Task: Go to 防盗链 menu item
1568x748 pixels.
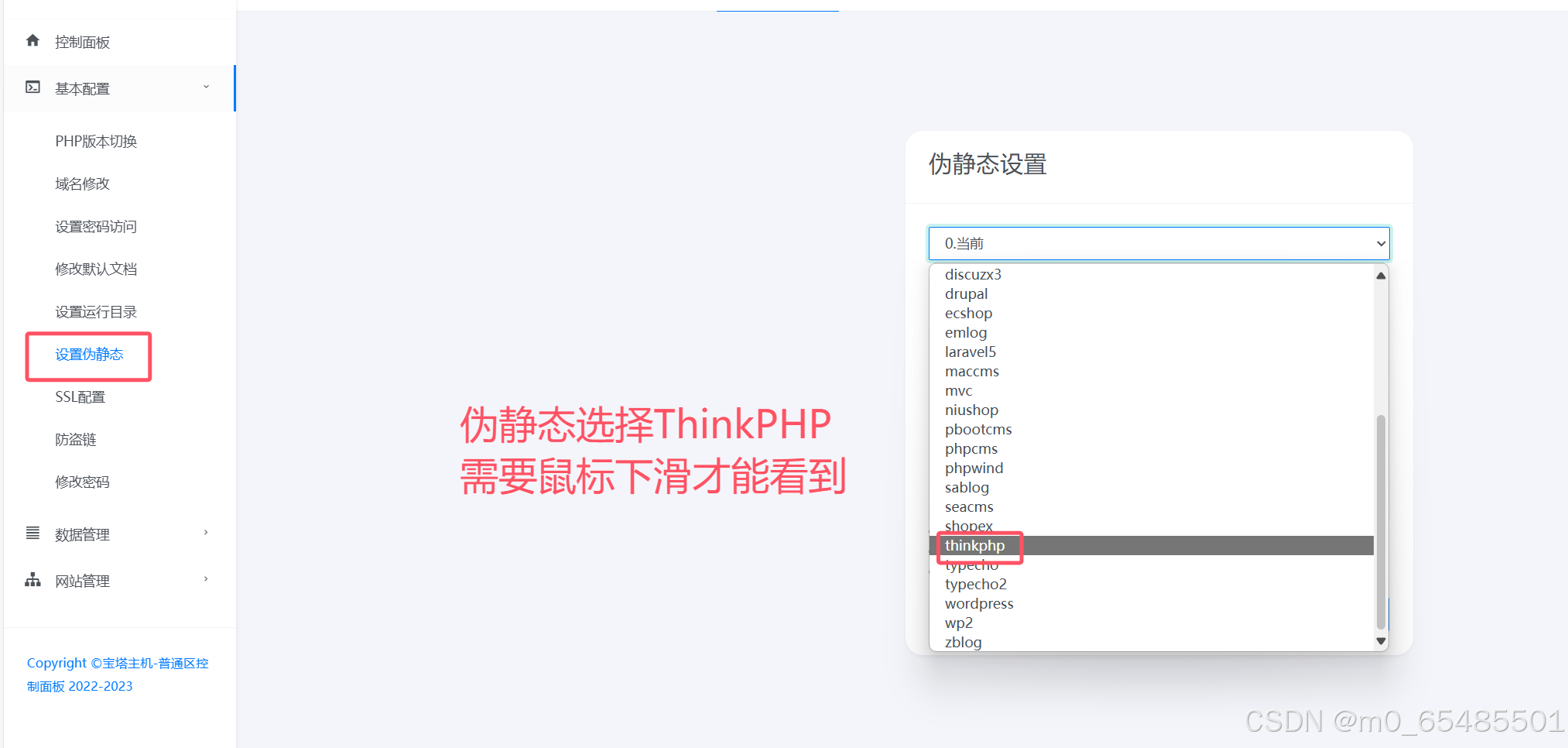Action: point(76,439)
